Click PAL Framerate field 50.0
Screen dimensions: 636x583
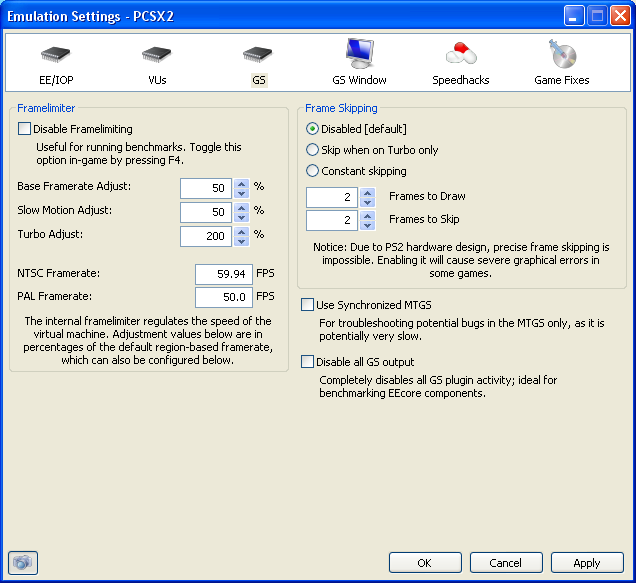click(224, 297)
